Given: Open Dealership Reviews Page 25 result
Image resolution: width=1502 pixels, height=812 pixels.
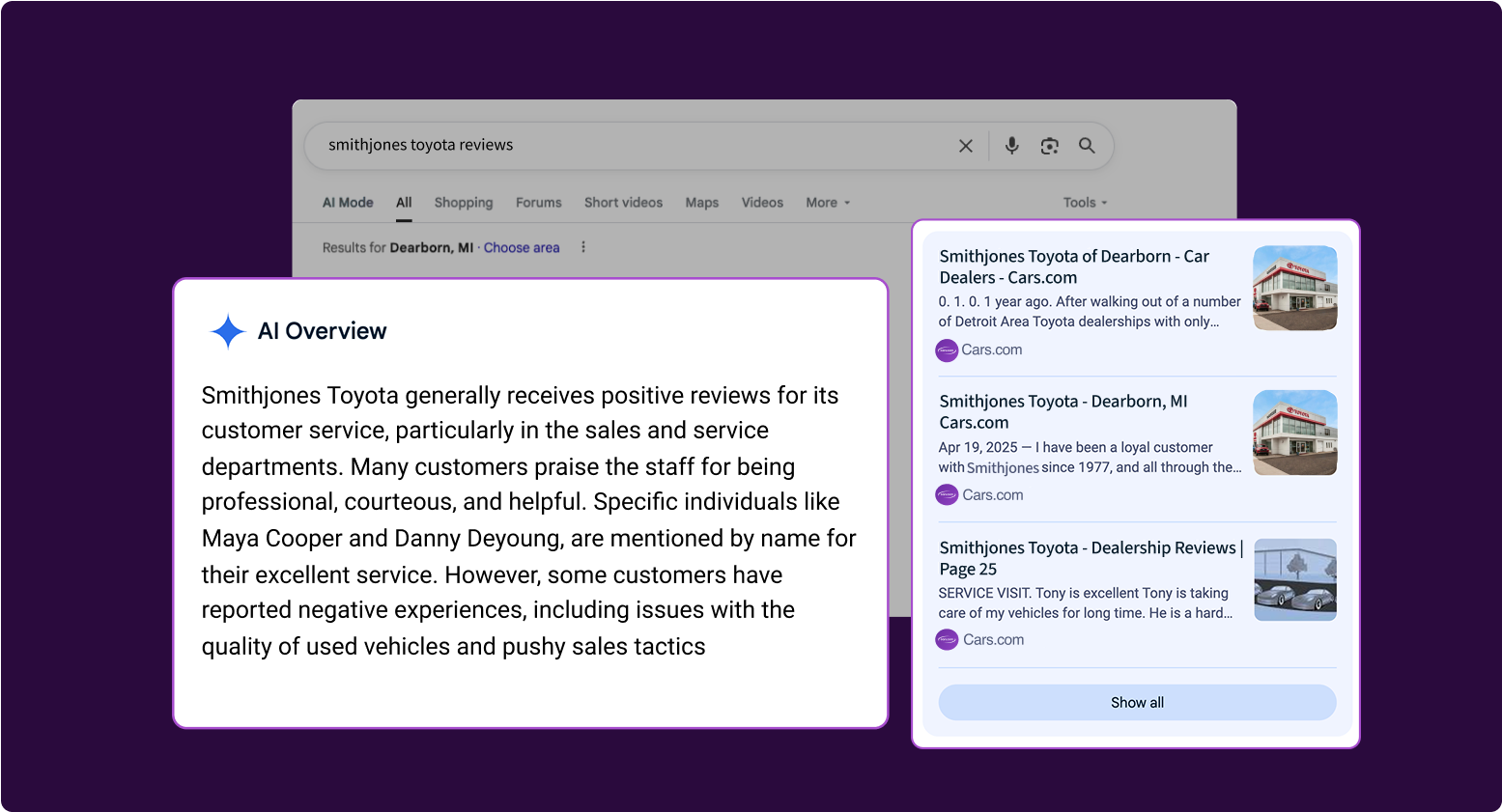Looking at the screenshot, I should 1091,558.
